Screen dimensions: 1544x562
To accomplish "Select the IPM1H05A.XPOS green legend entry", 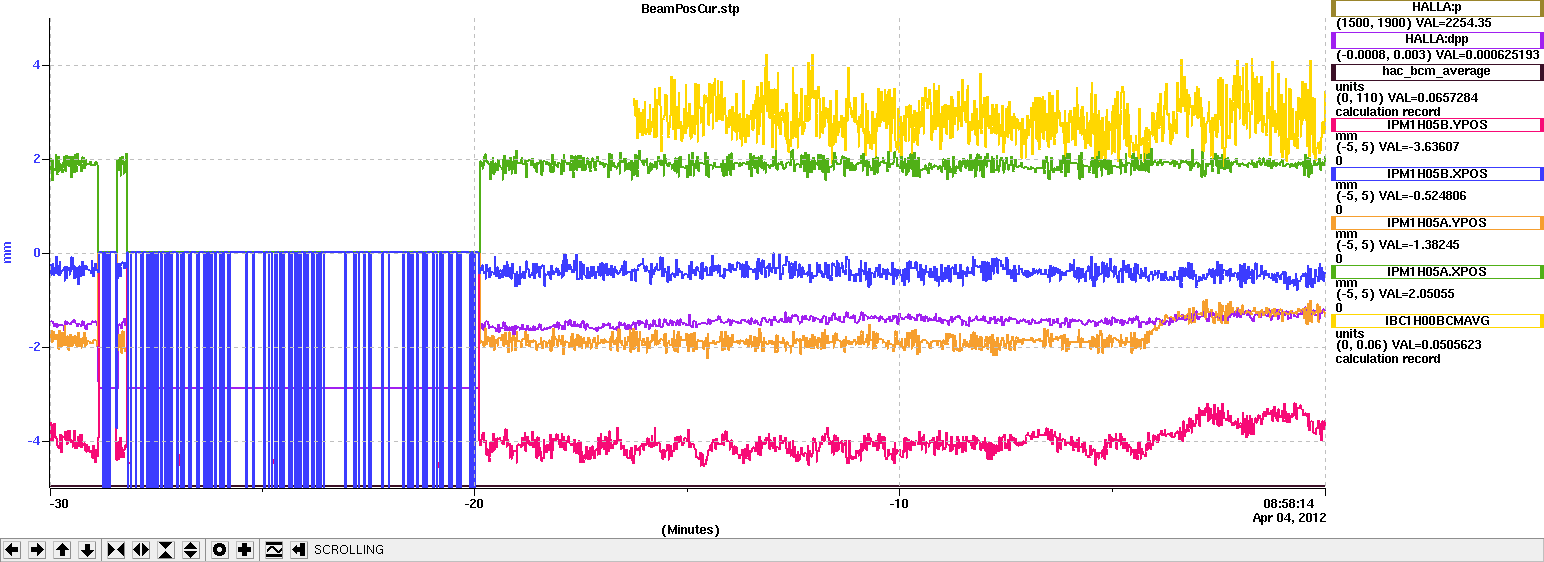I will click(x=1436, y=272).
